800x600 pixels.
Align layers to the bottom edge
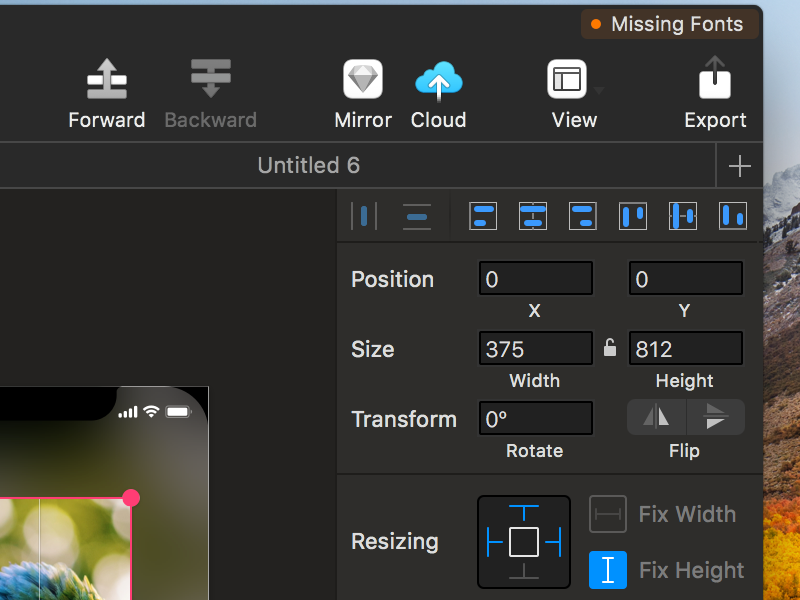pyautogui.click(x=733, y=216)
